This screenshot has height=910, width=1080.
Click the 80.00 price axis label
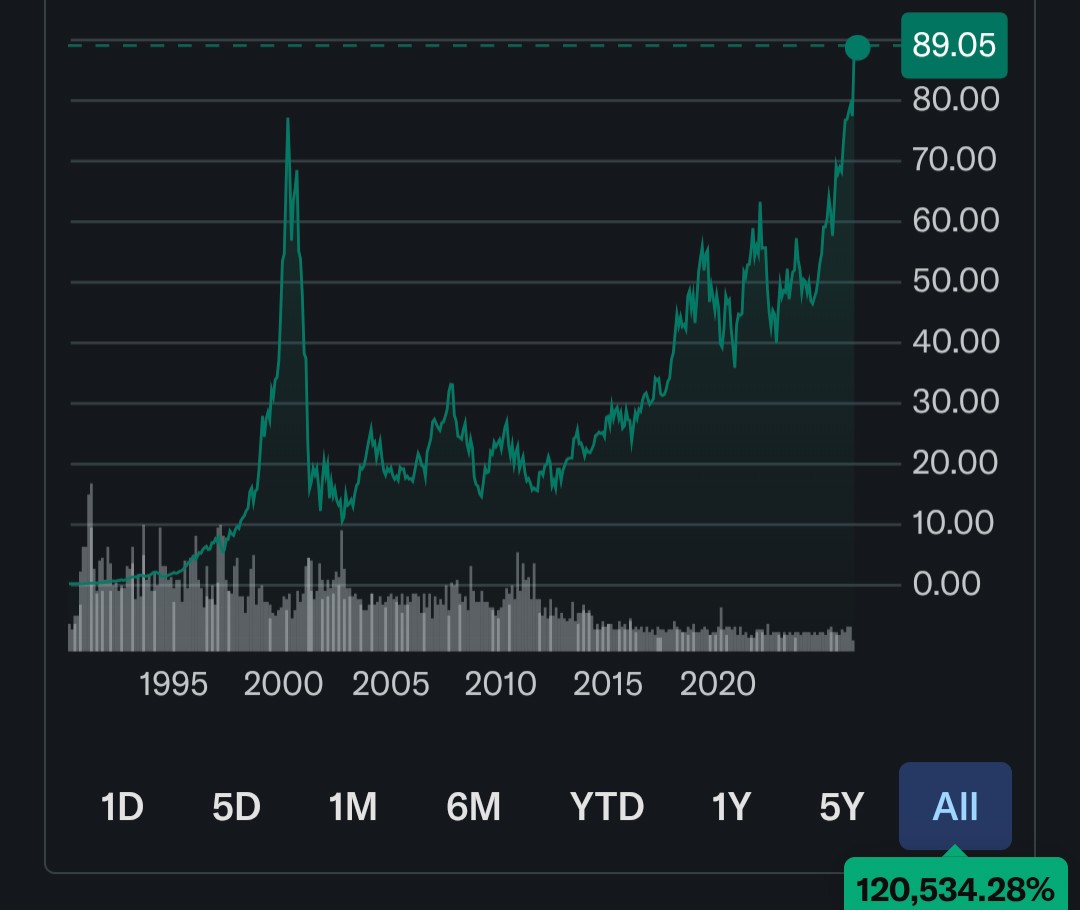pos(955,99)
